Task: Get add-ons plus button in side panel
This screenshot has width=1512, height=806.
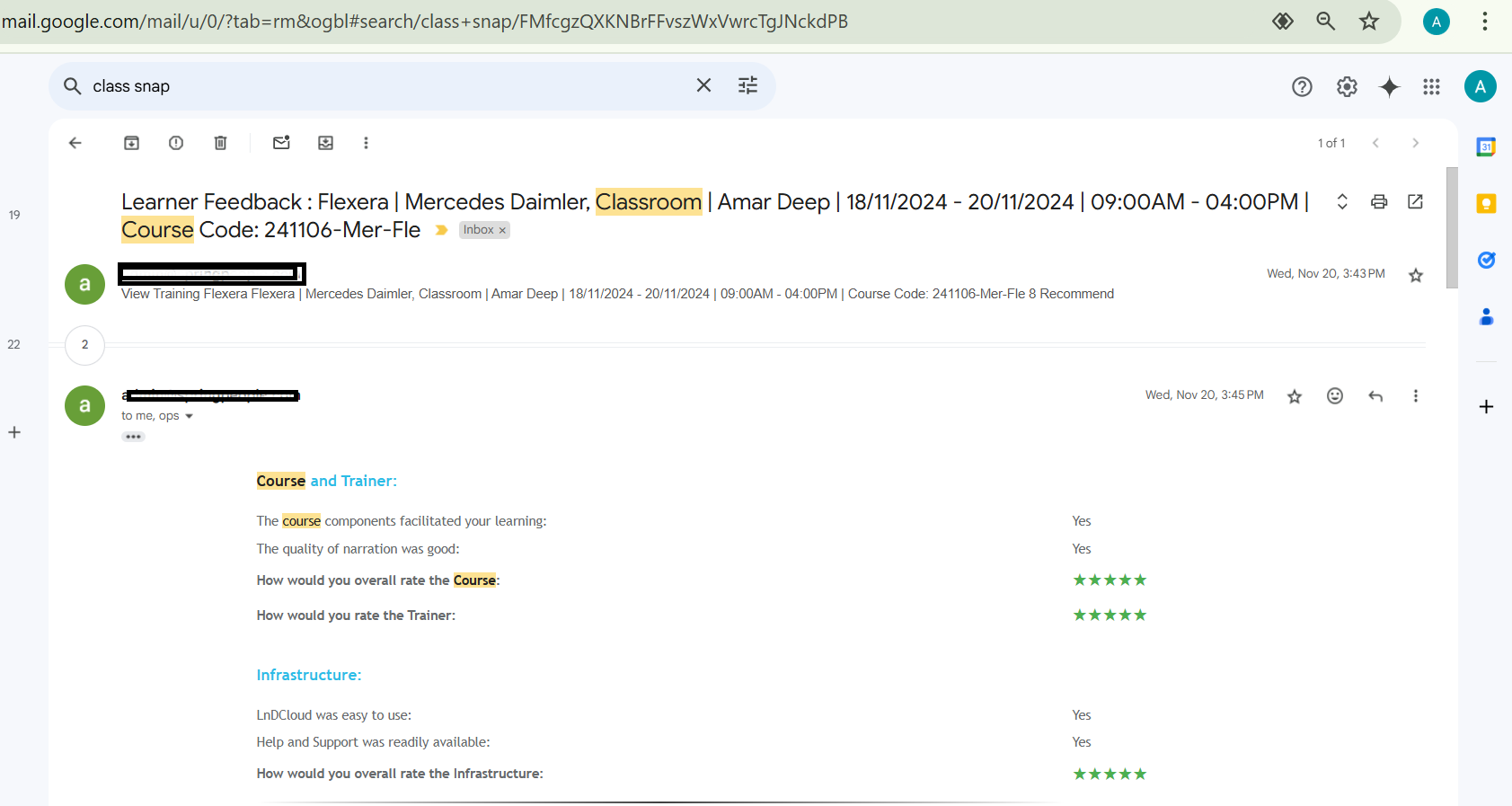Action: (1486, 407)
